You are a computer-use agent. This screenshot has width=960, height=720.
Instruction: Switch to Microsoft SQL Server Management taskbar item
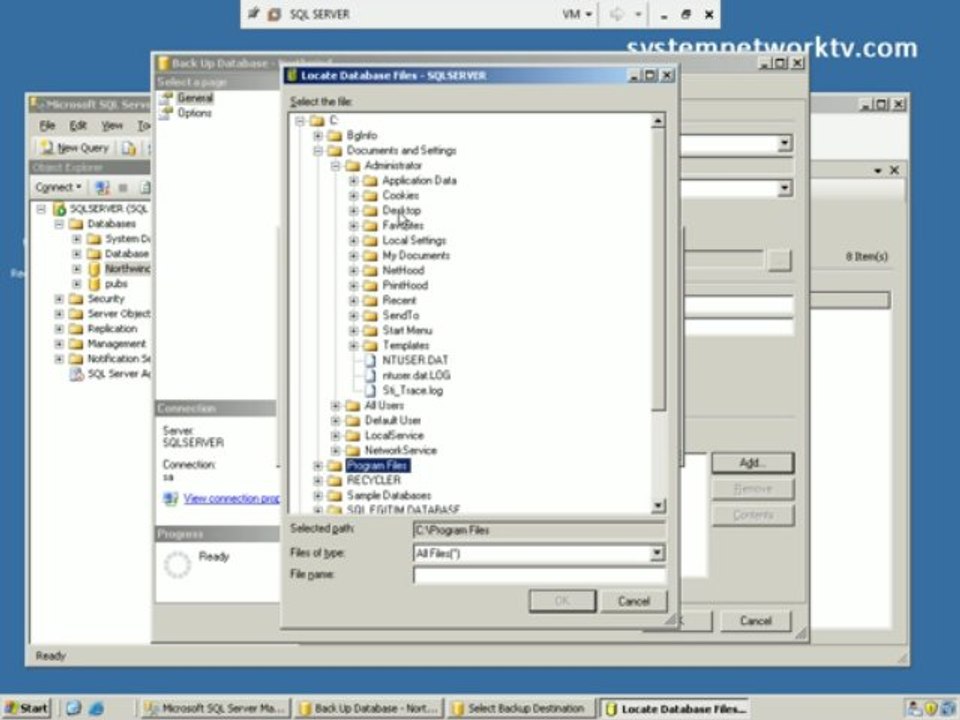pos(214,708)
